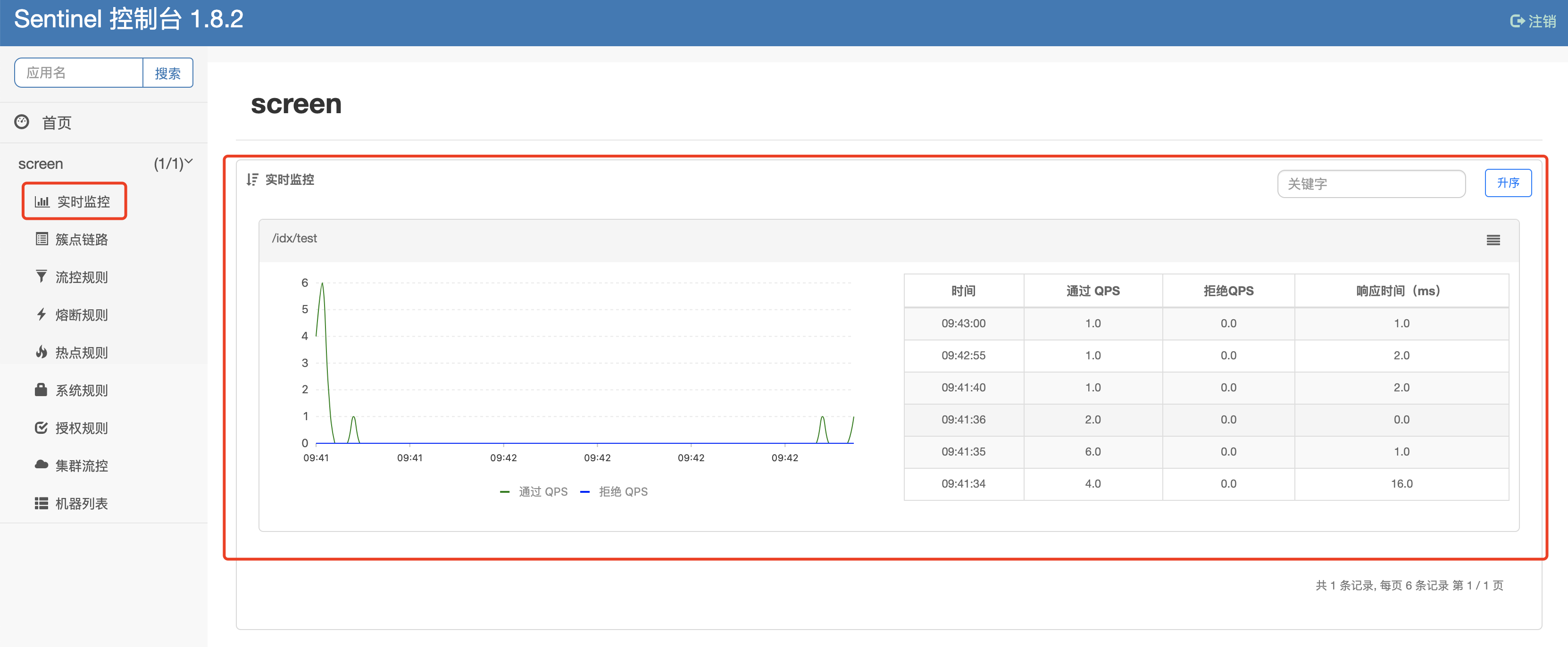Click the 搜索 search button
The width and height of the screenshot is (1568, 647).
(x=168, y=73)
